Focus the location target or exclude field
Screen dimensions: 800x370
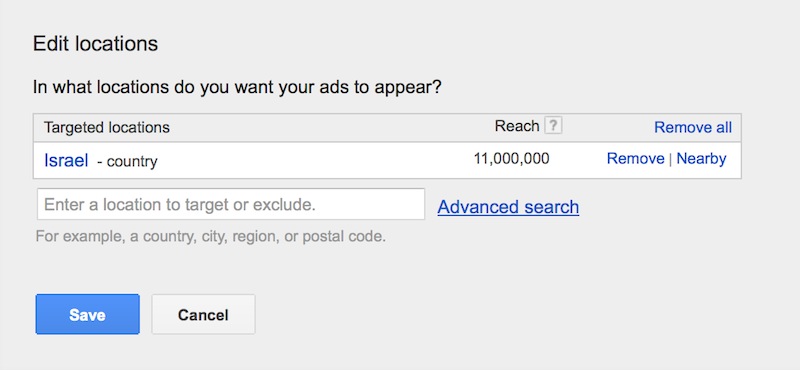pos(231,204)
